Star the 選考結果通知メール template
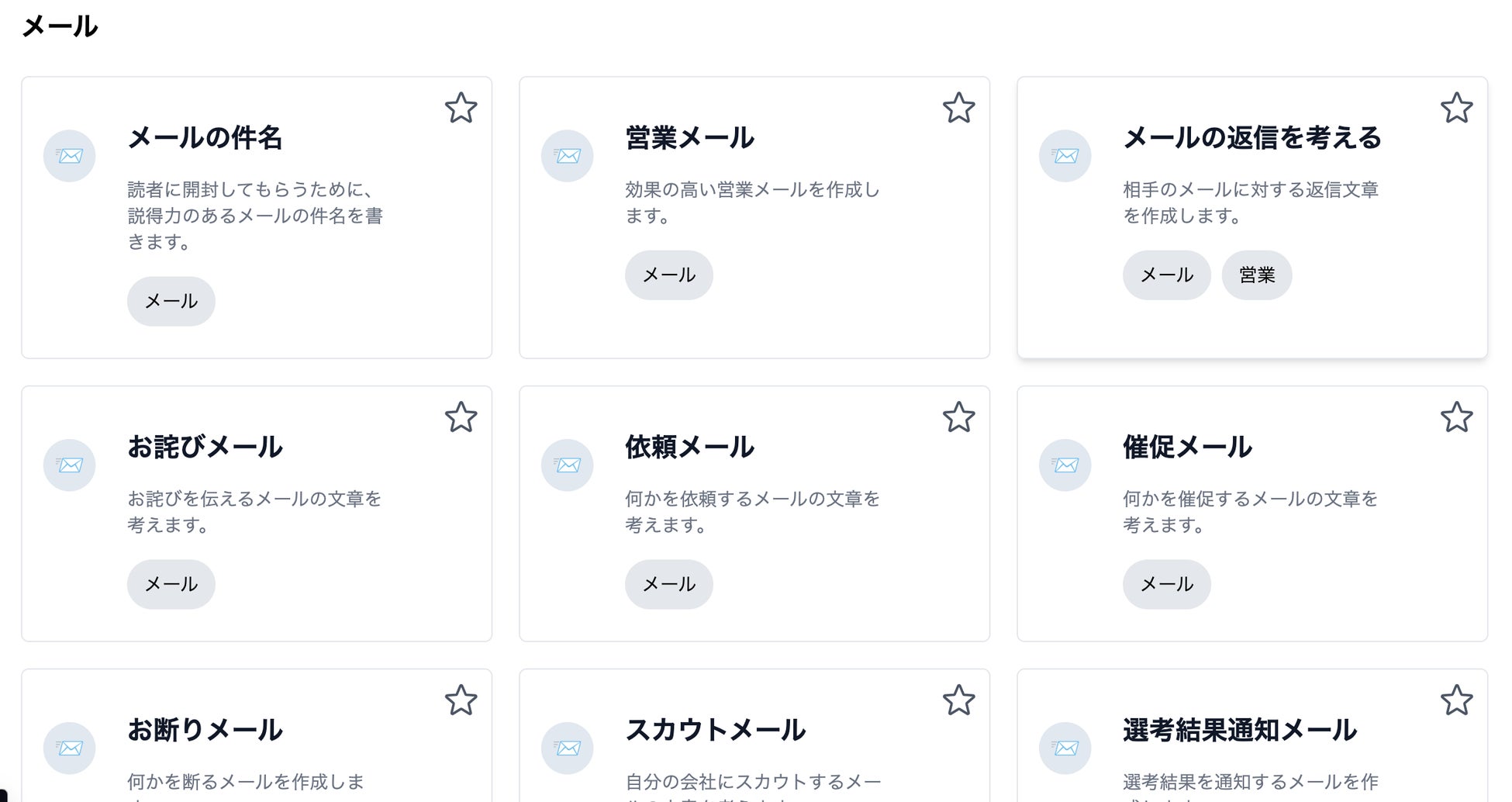Screen dimensions: 1512x802 pos(1456,700)
